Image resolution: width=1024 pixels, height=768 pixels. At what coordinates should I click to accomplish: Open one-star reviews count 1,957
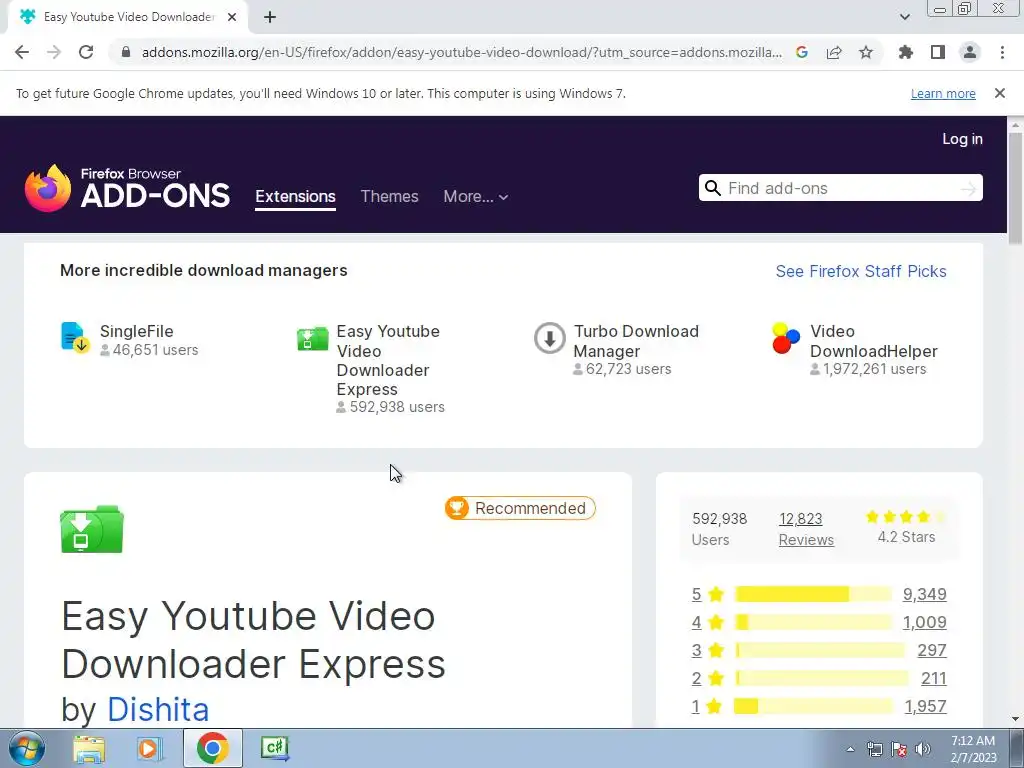coord(925,707)
